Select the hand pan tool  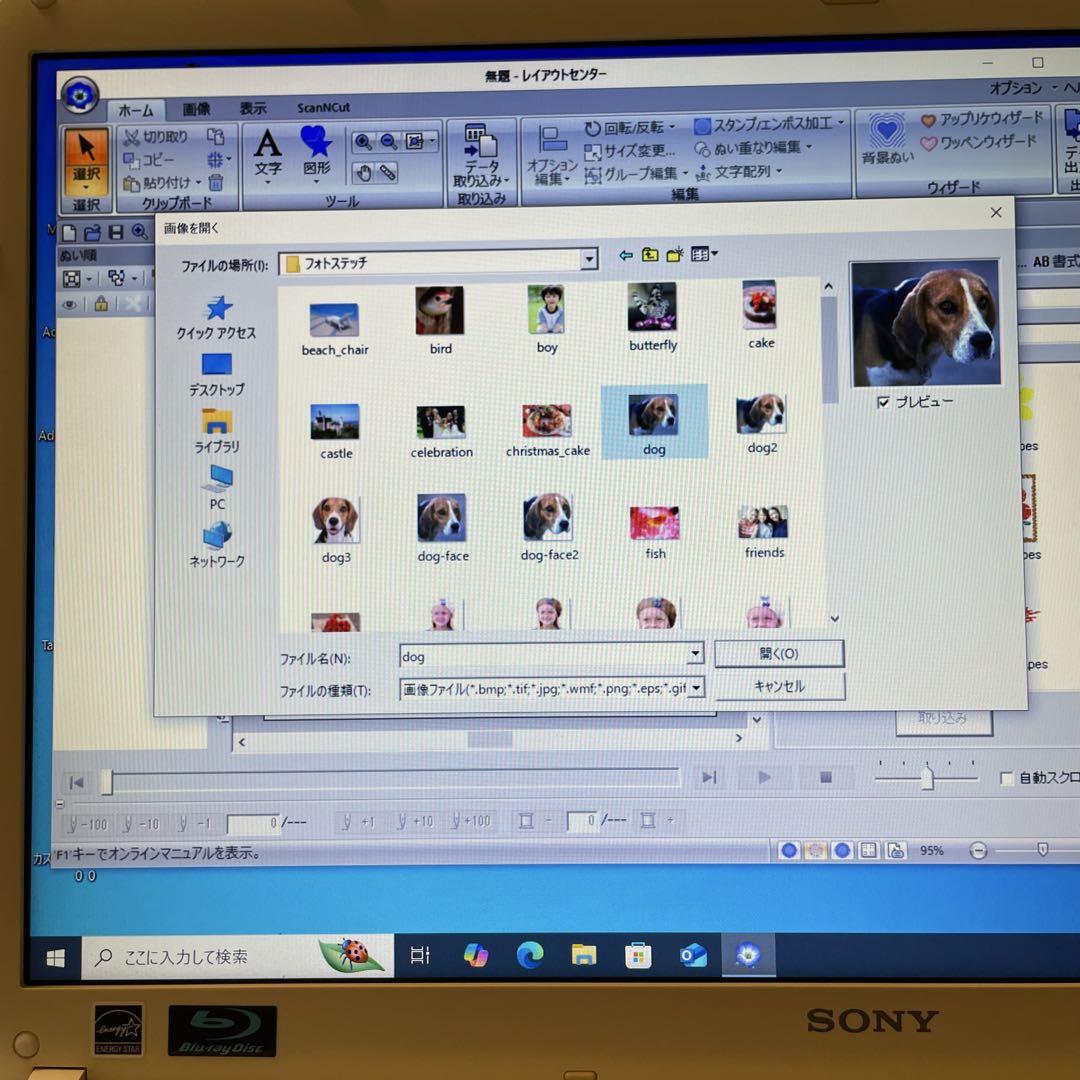tap(364, 172)
